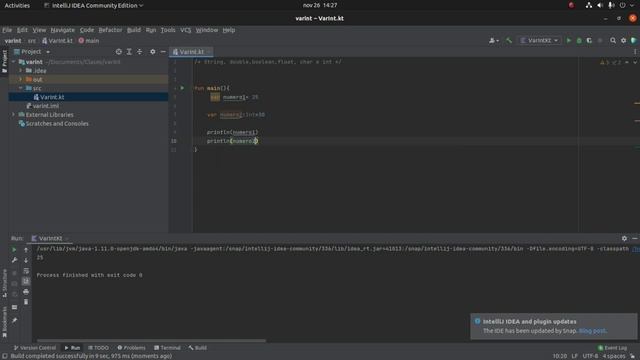
Task: Collapse the src folder
Action: [x=21, y=88]
